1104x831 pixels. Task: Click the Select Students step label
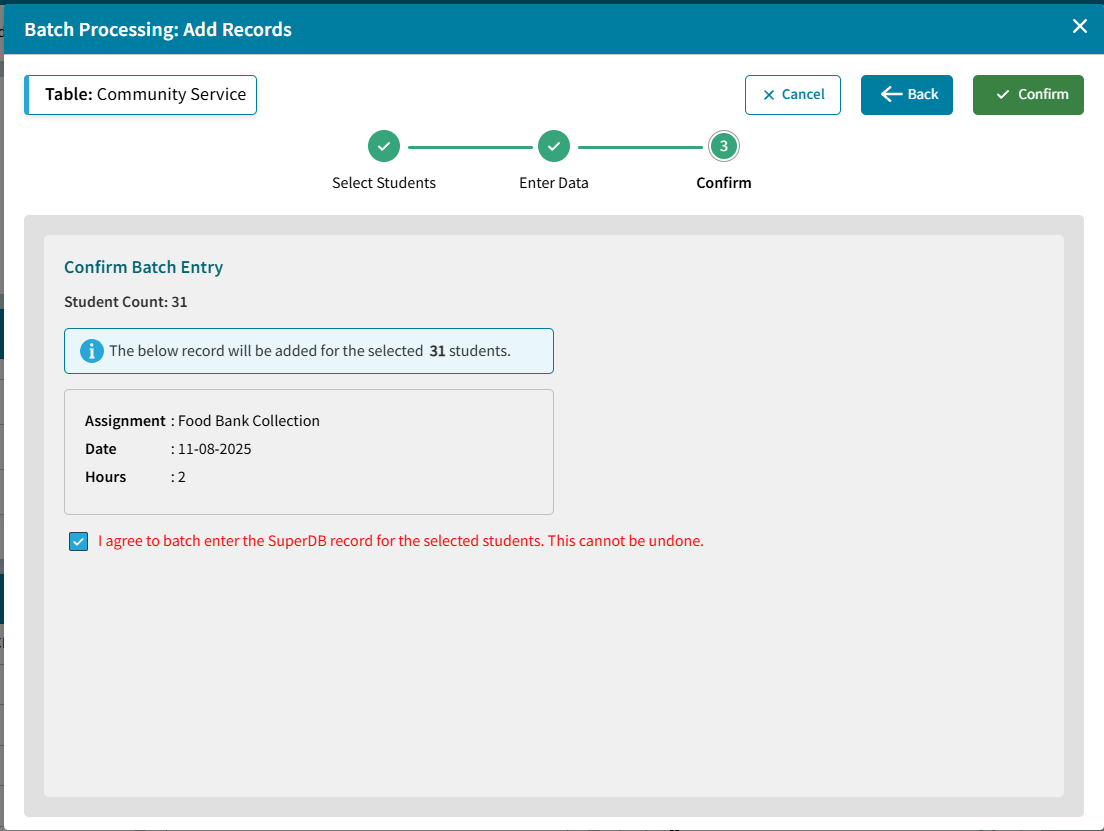pyautogui.click(x=384, y=183)
